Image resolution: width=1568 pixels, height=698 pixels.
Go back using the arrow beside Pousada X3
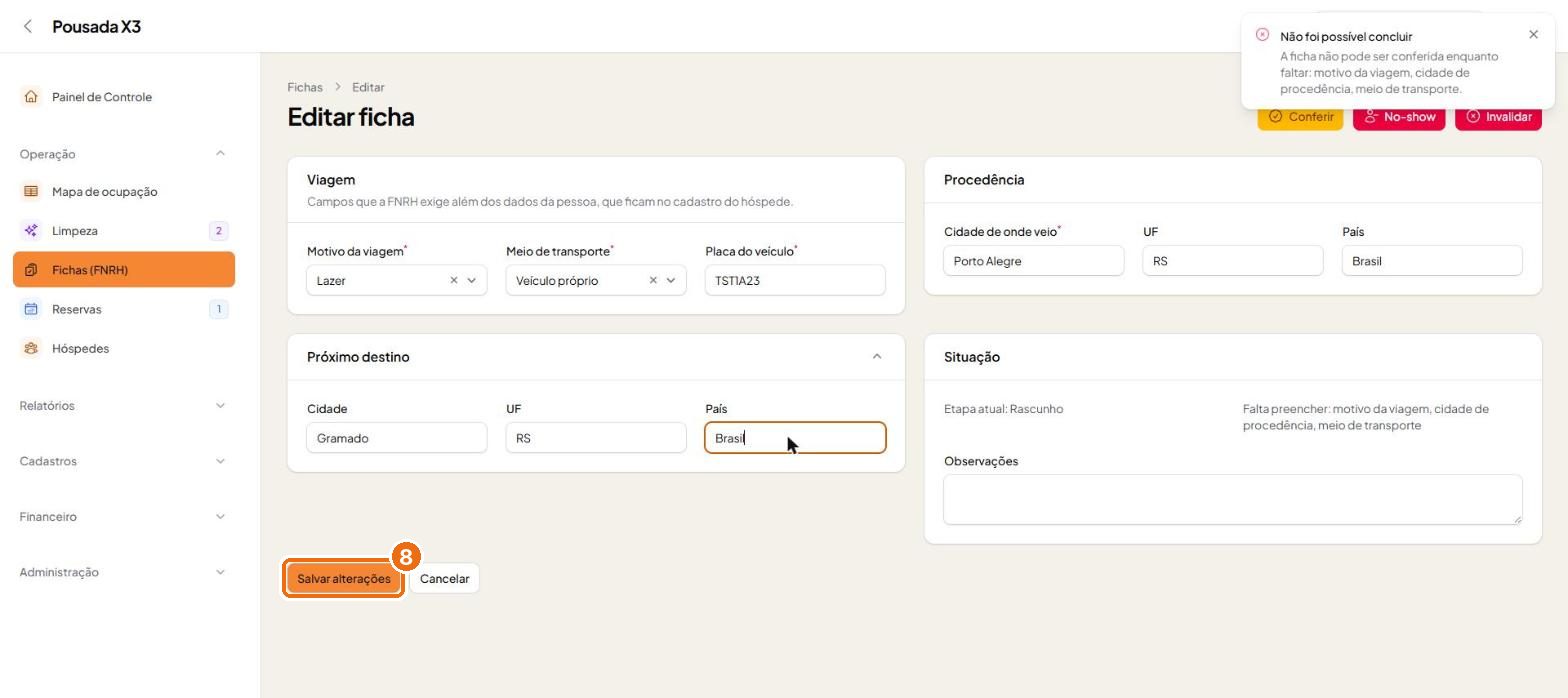(28, 26)
